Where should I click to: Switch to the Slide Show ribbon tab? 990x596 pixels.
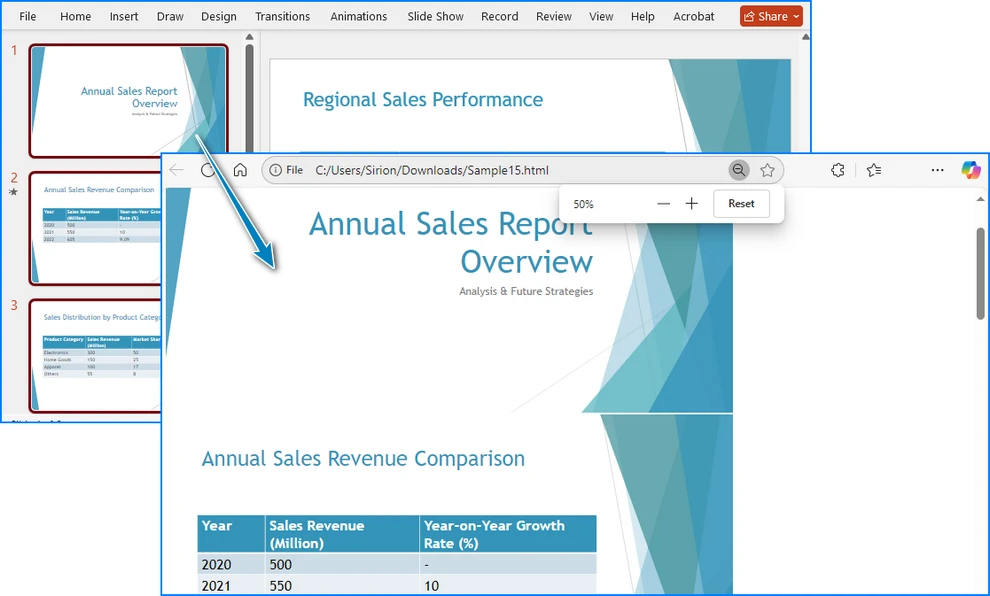[x=435, y=16]
